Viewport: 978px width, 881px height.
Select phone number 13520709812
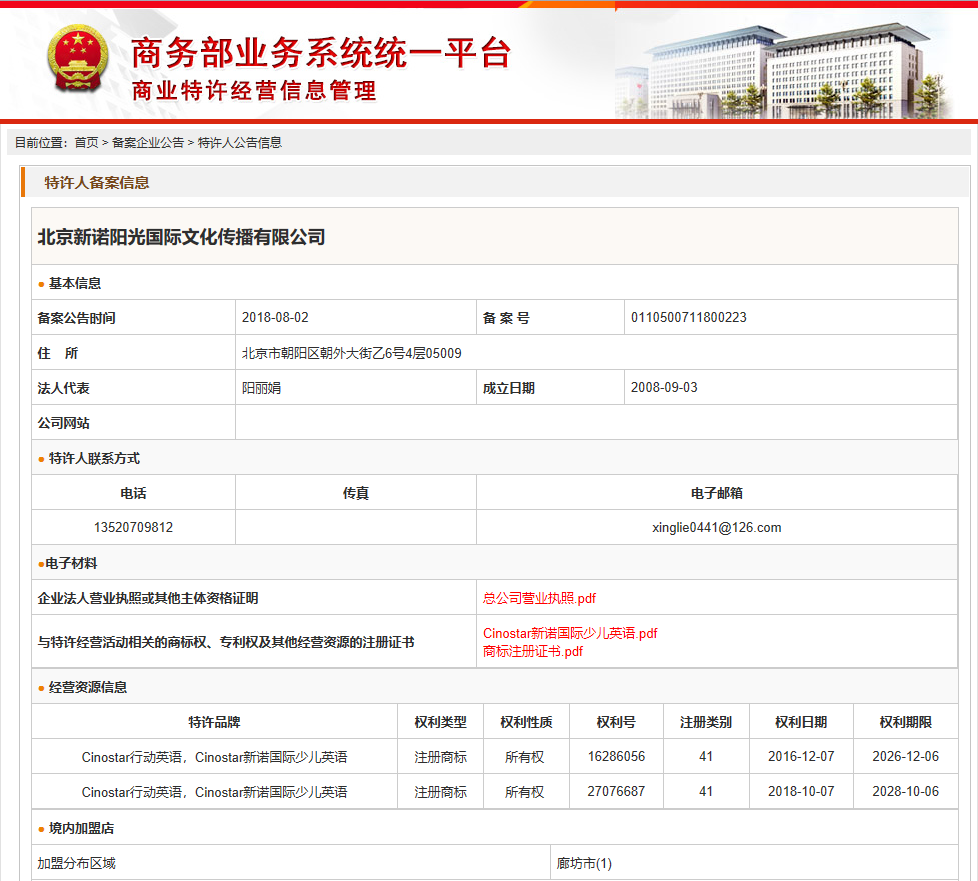pyautogui.click(x=133, y=527)
